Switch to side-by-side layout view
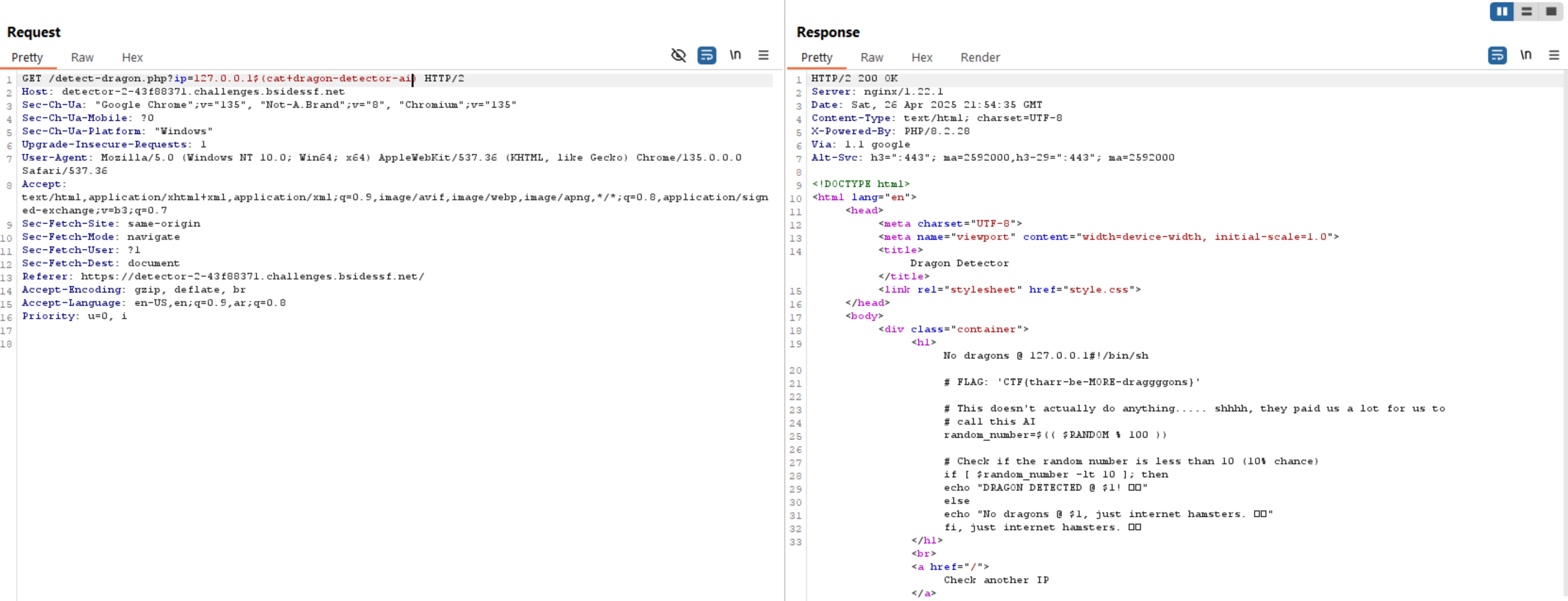Viewport: 1568px width, 601px height. (1502, 11)
